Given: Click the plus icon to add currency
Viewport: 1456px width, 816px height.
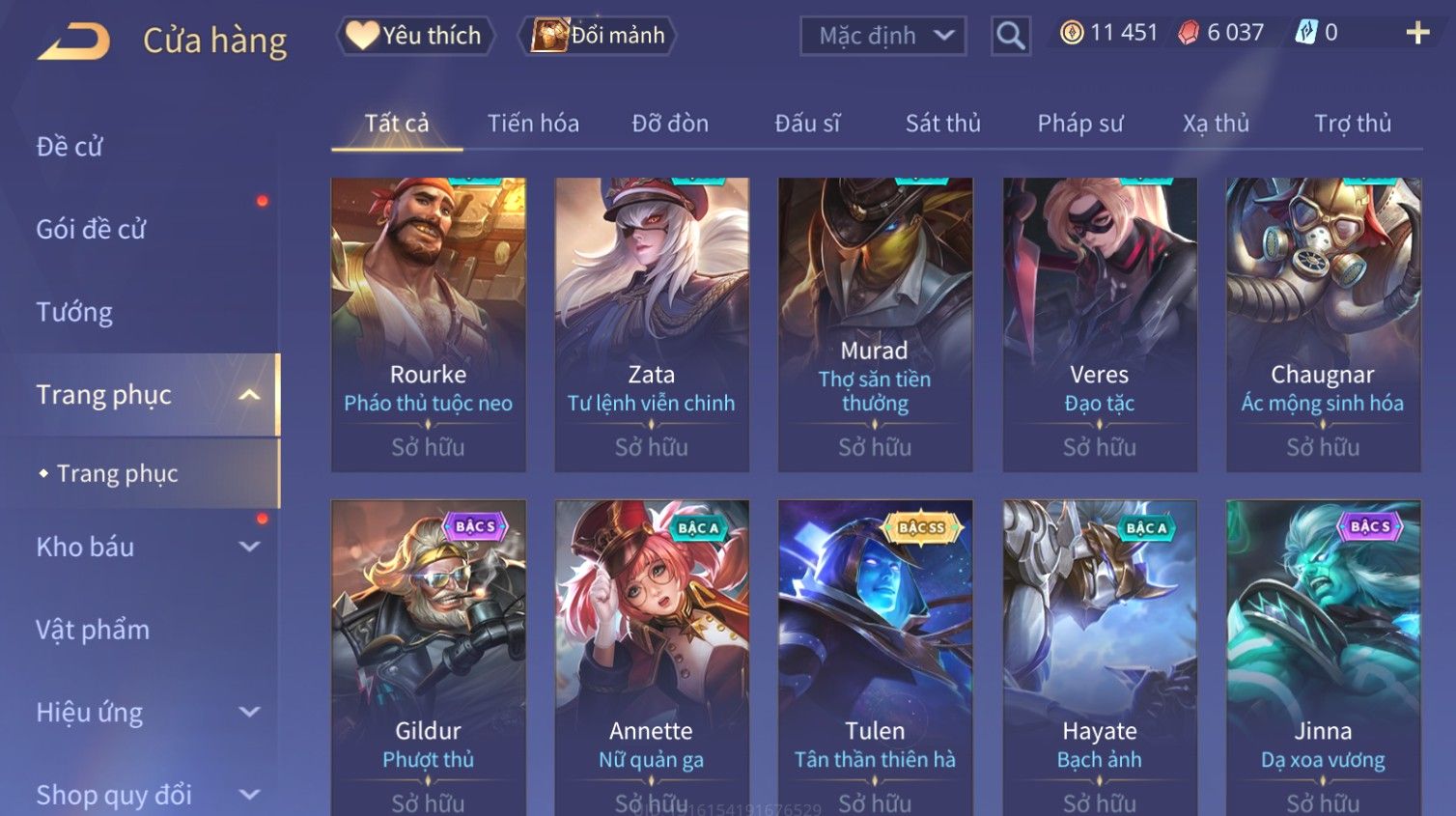Looking at the screenshot, I should pyautogui.click(x=1416, y=33).
